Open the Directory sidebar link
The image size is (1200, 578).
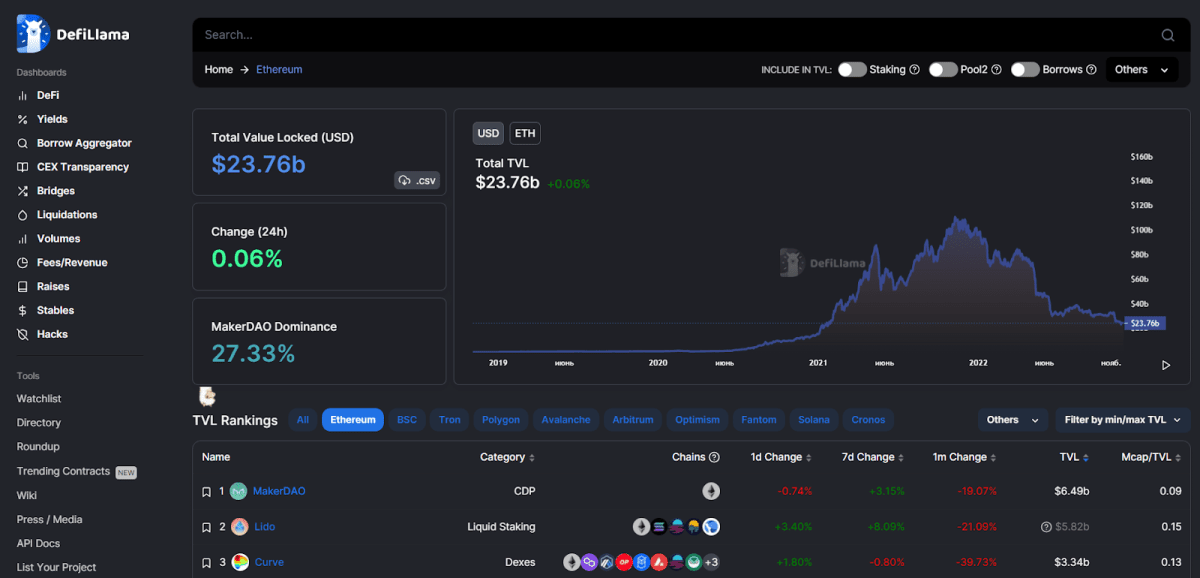pyautogui.click(x=39, y=423)
